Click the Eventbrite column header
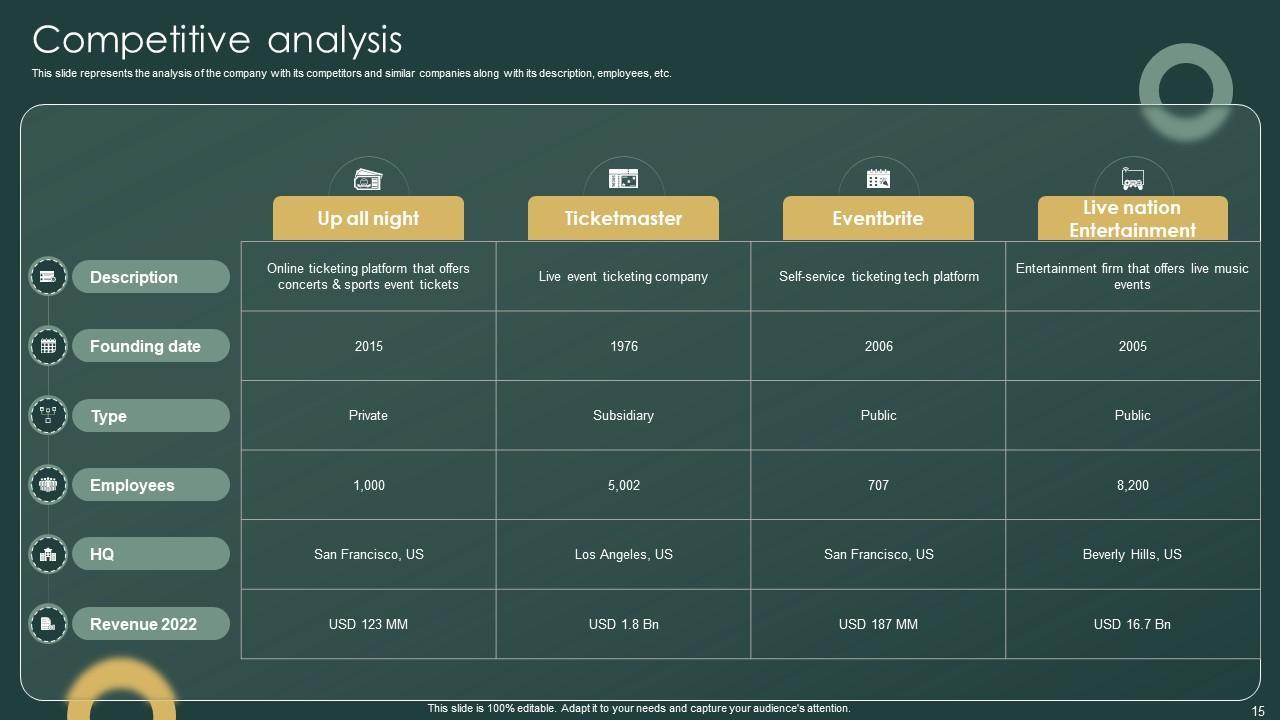The image size is (1280, 720). pos(878,218)
